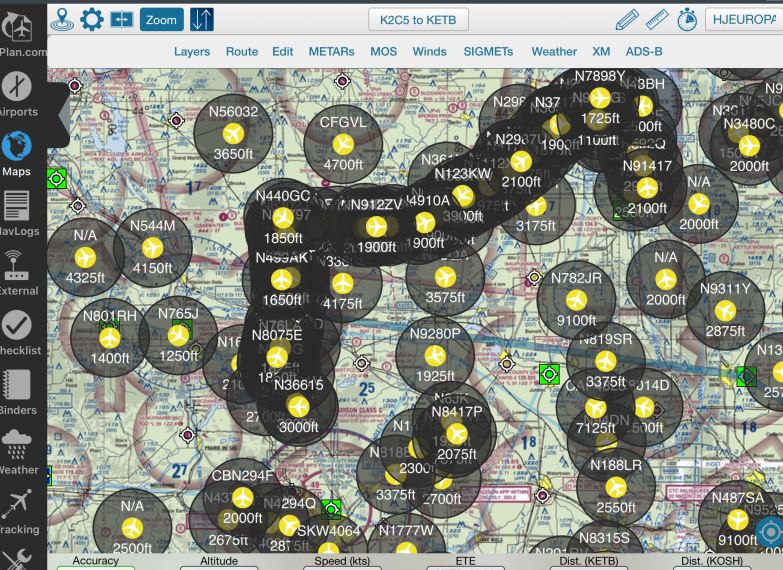Tap the green airport marker near N819SR

click(x=549, y=374)
